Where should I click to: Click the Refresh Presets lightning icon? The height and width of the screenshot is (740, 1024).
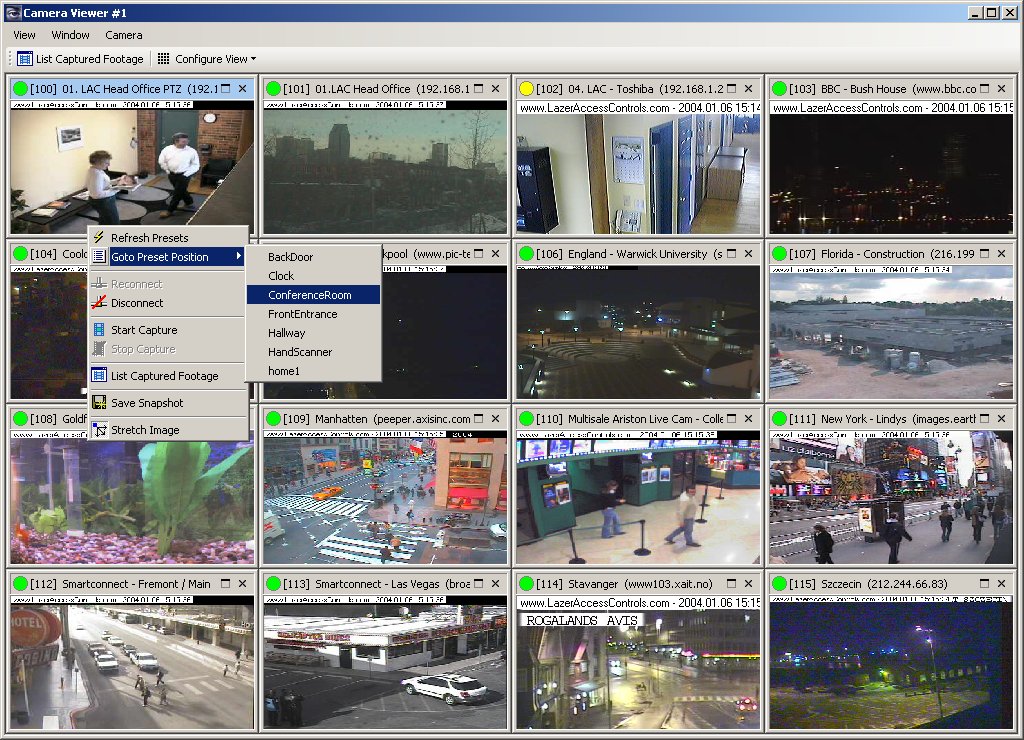(99, 238)
